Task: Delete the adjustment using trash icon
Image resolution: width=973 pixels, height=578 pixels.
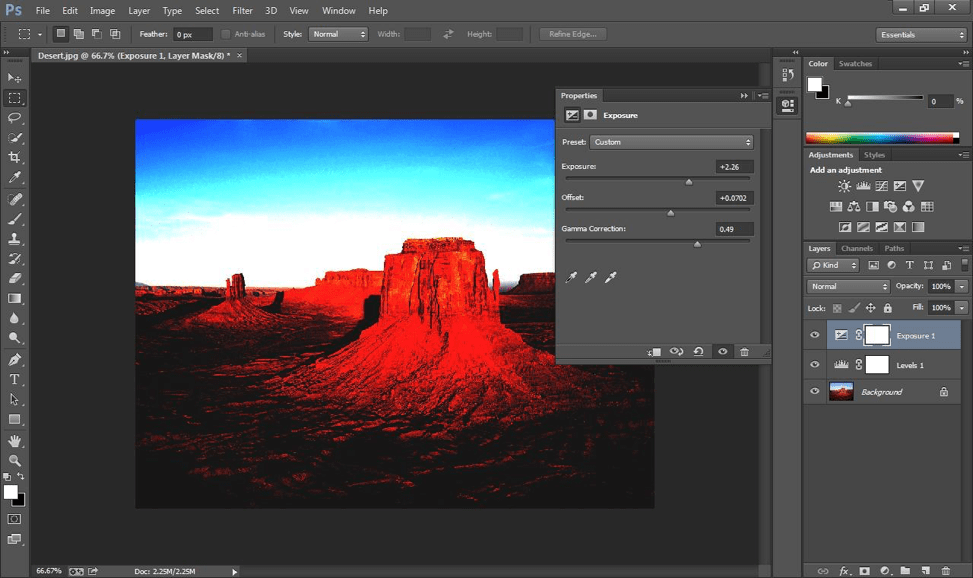Action: click(x=744, y=352)
